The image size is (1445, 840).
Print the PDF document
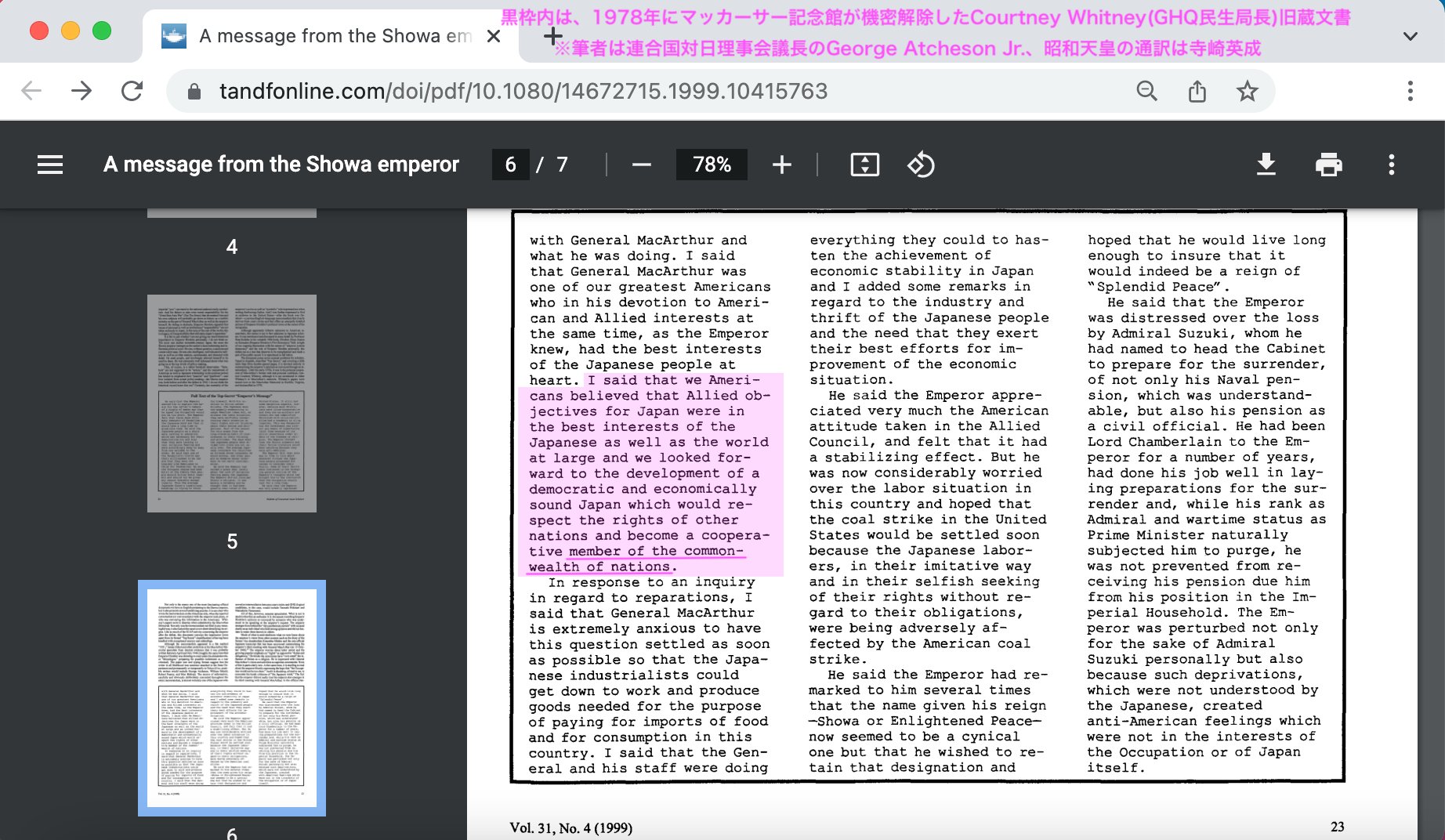(x=1328, y=165)
